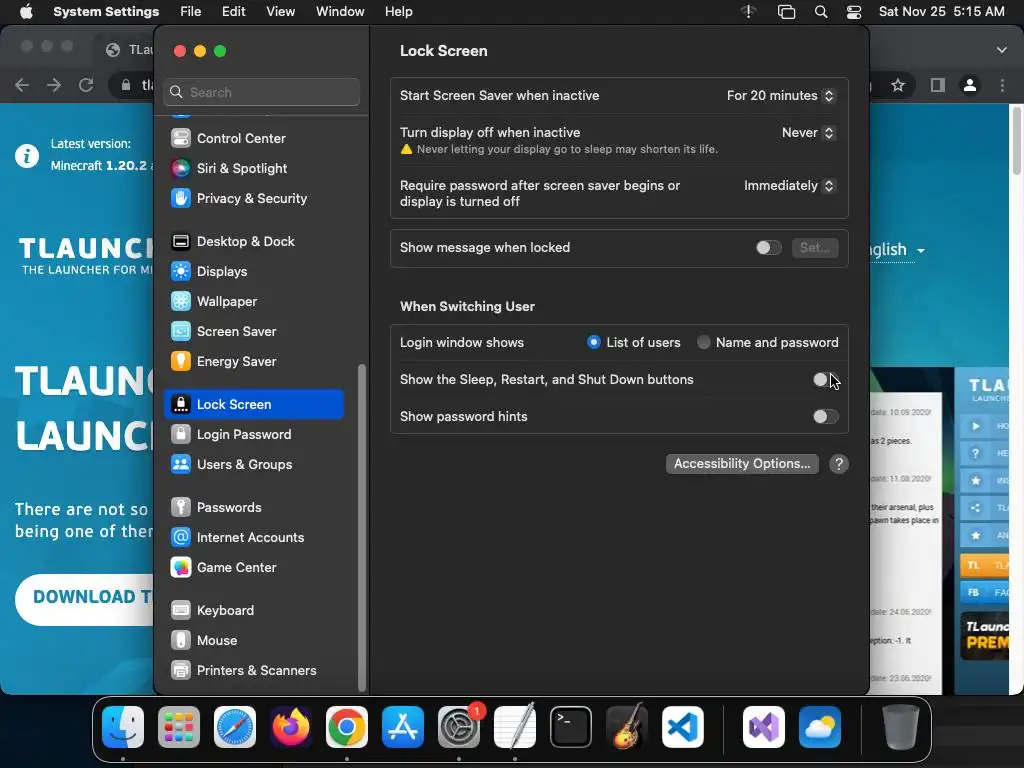Open language dropdown on TLauncher page

point(897,250)
